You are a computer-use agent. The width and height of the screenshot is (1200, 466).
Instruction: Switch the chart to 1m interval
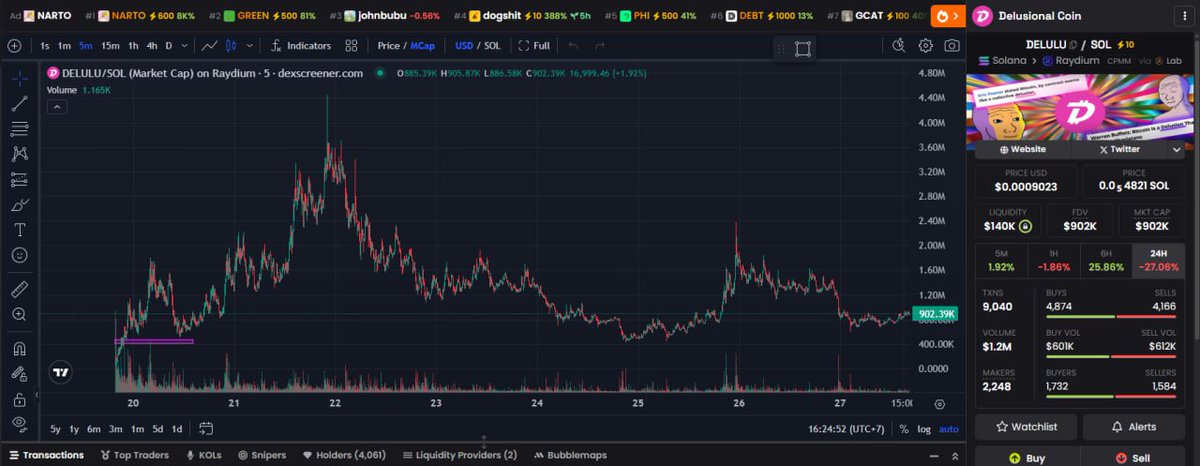click(x=64, y=46)
